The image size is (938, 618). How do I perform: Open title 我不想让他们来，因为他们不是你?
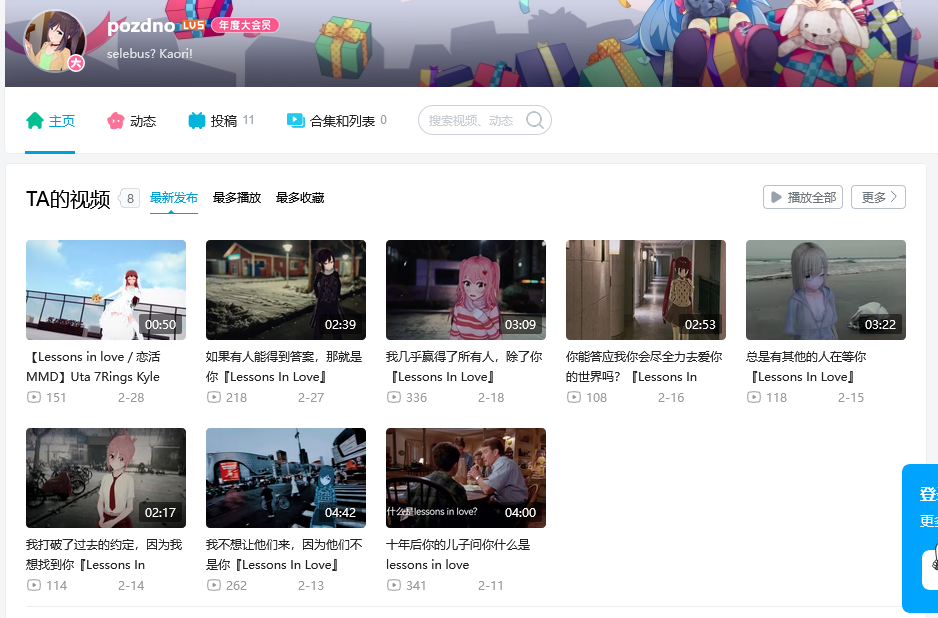click(284, 555)
